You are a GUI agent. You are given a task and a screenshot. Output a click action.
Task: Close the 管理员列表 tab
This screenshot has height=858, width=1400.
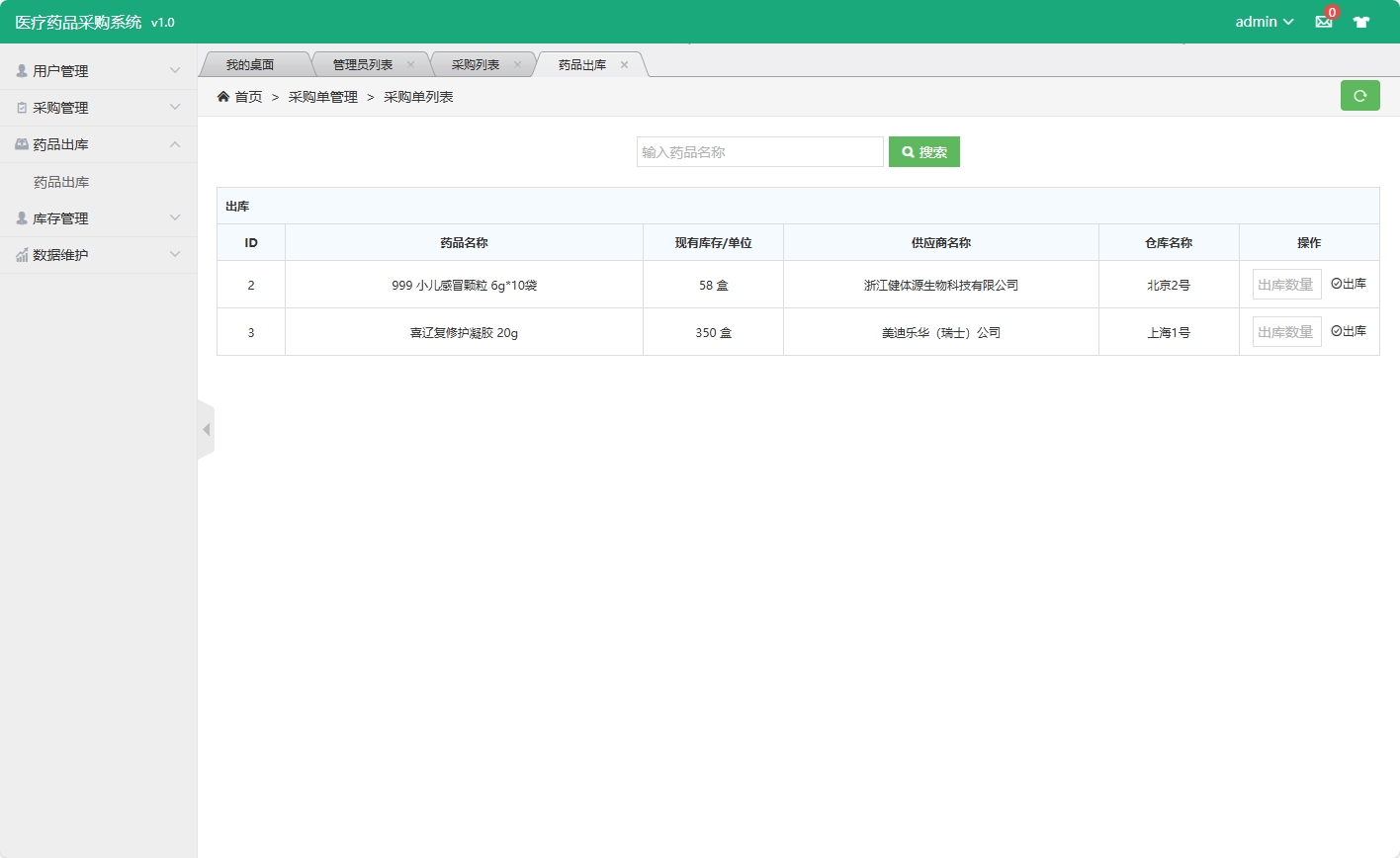(410, 65)
